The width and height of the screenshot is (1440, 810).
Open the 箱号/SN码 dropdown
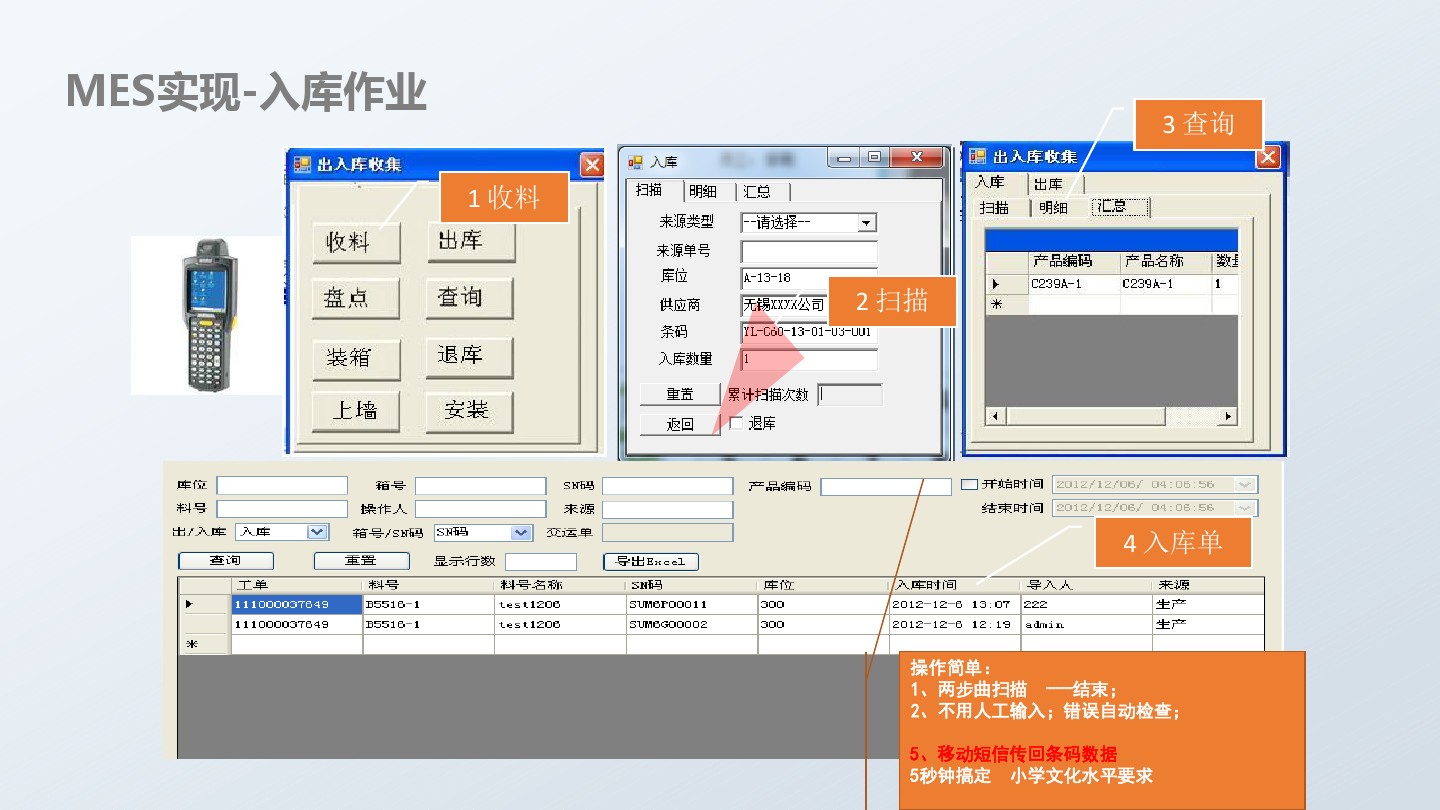(x=520, y=533)
